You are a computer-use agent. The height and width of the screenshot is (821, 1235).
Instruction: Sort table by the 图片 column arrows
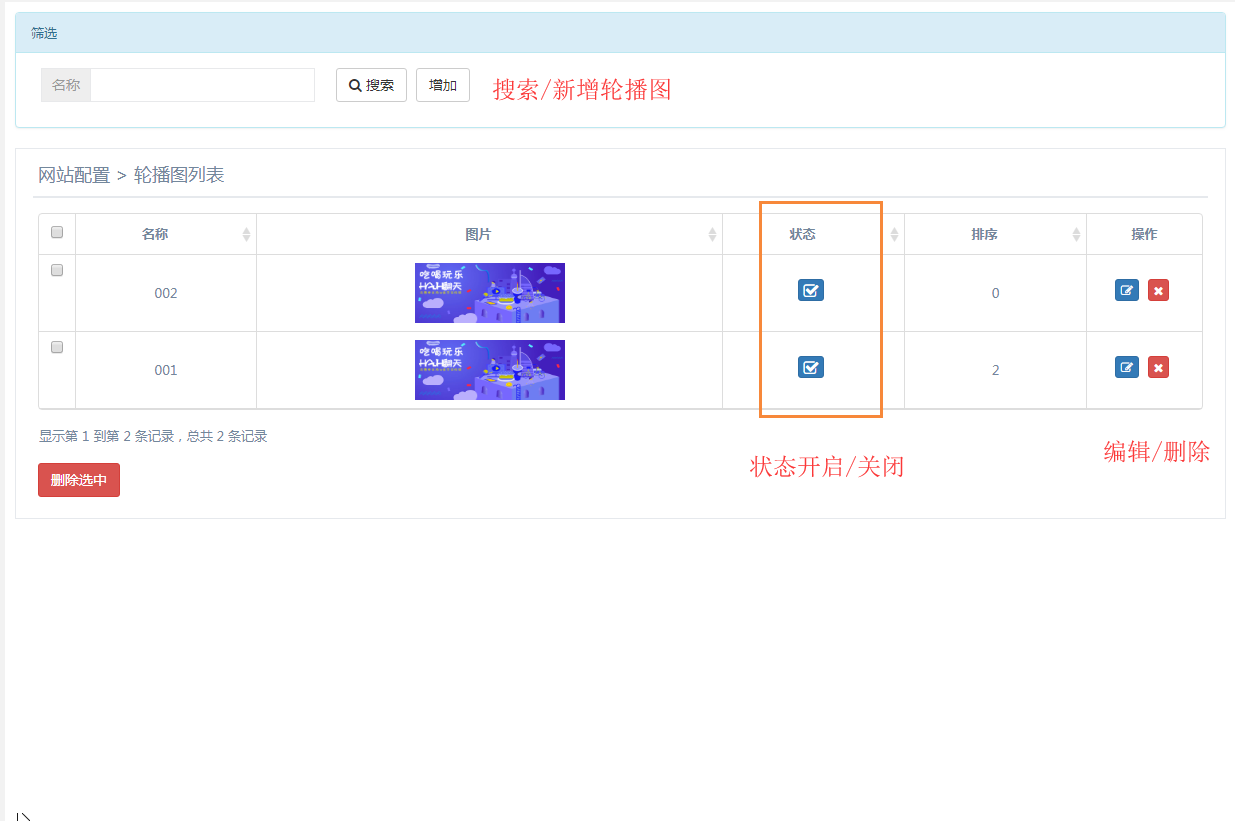(713, 234)
